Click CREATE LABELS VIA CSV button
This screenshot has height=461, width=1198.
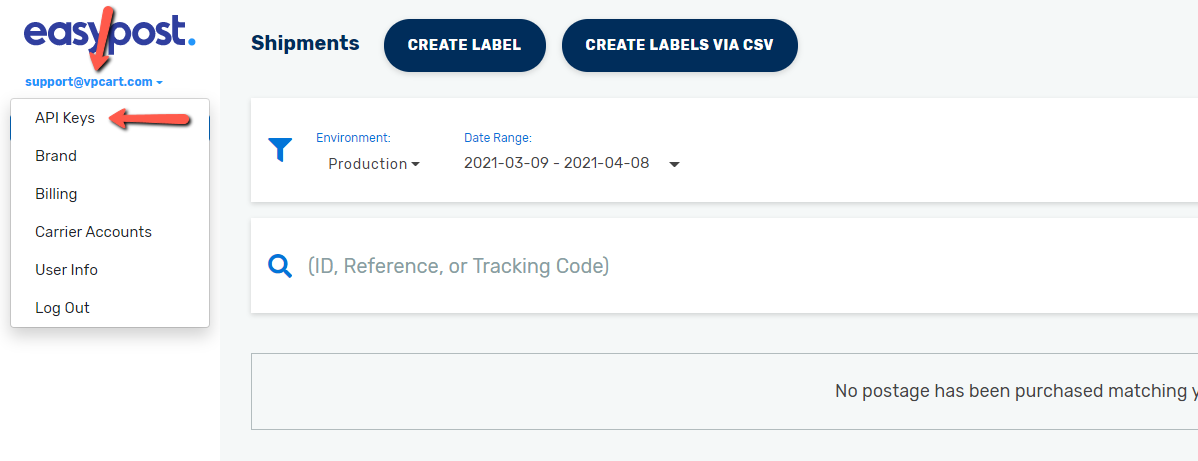(679, 45)
